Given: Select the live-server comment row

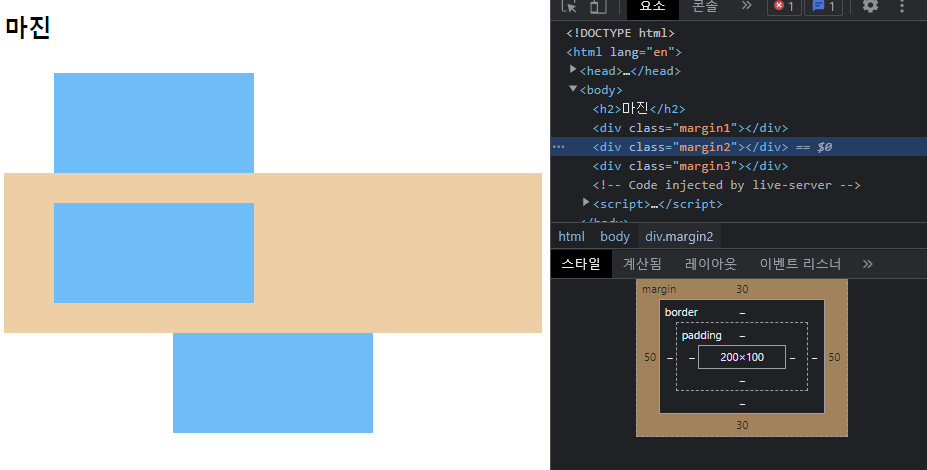Looking at the screenshot, I should coord(726,184).
